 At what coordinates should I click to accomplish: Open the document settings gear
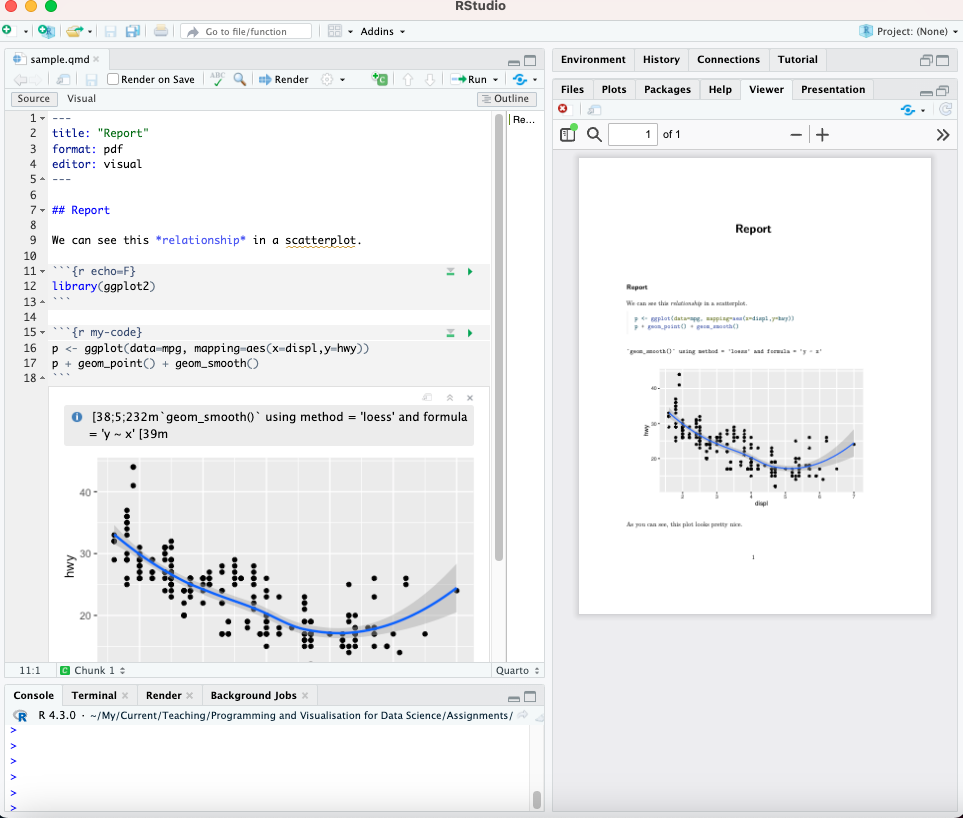click(327, 79)
